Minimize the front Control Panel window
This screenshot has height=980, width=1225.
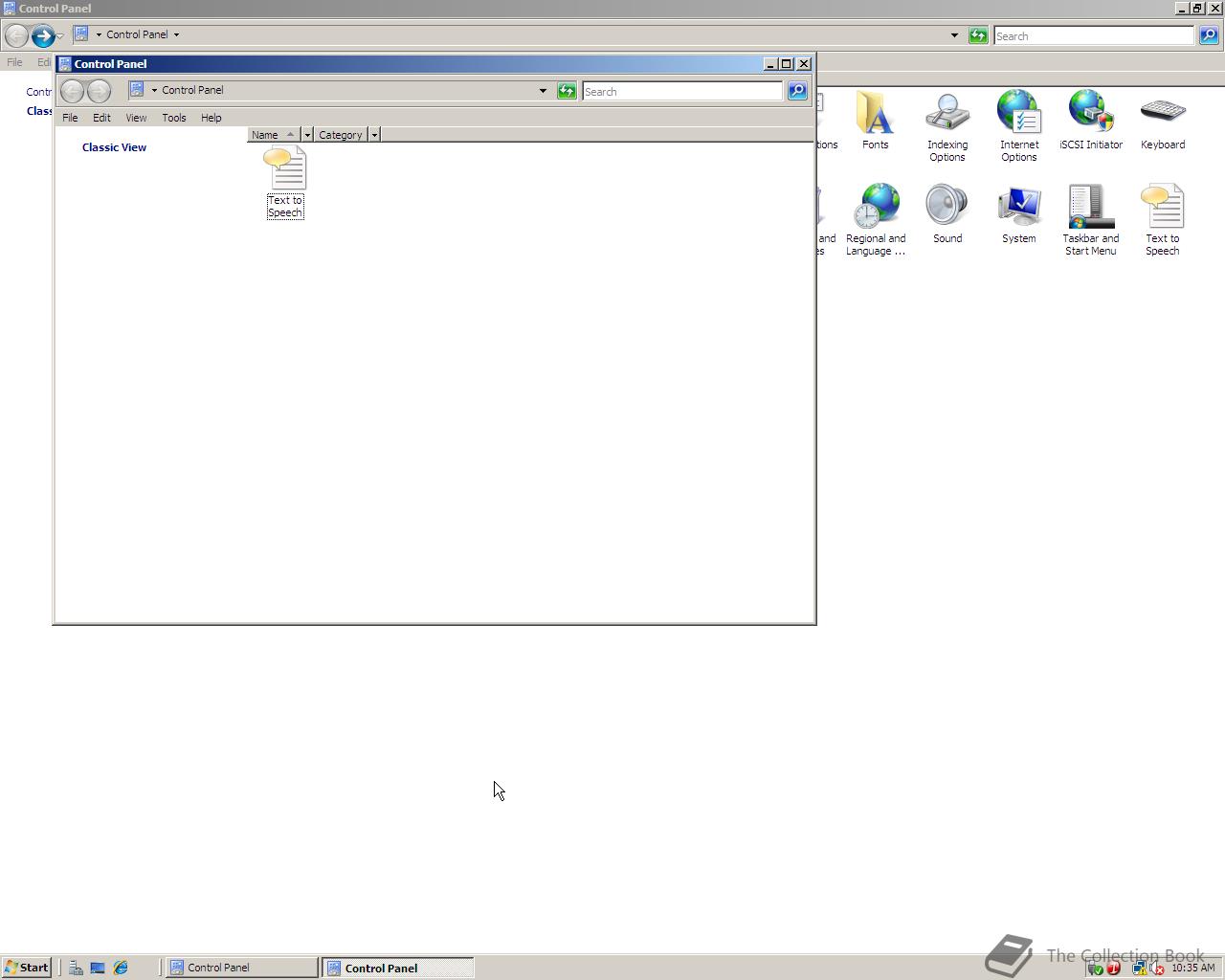770,64
